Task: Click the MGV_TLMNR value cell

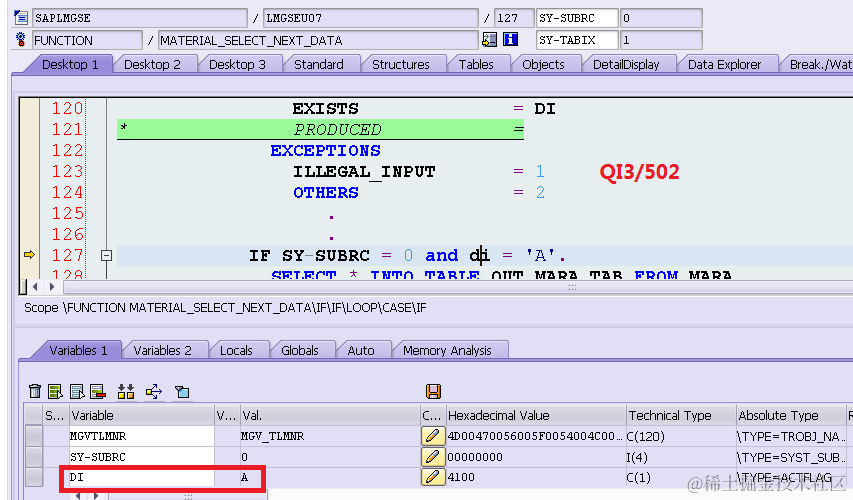Action: [x=330, y=436]
